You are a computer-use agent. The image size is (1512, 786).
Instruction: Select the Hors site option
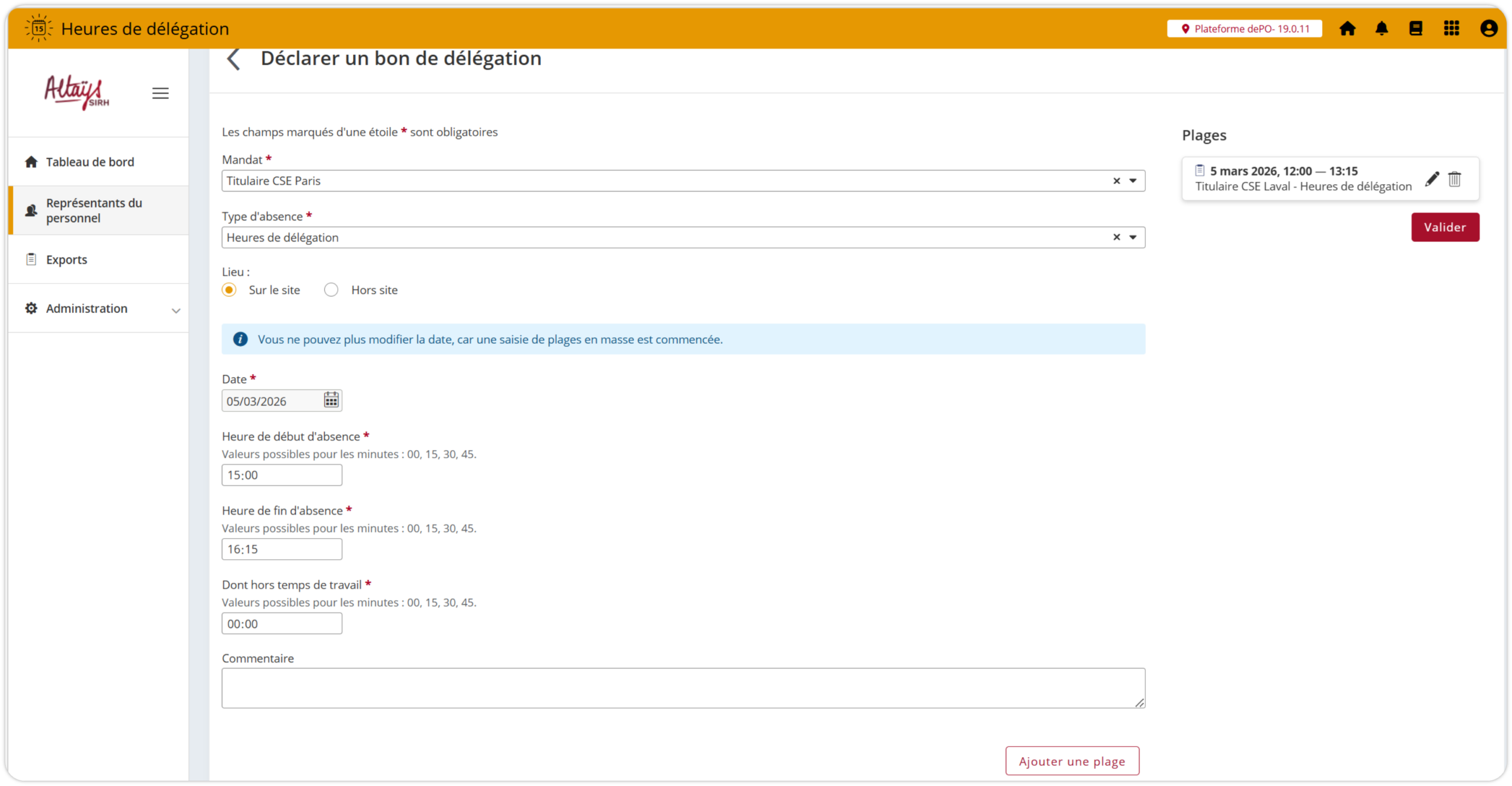point(331,290)
